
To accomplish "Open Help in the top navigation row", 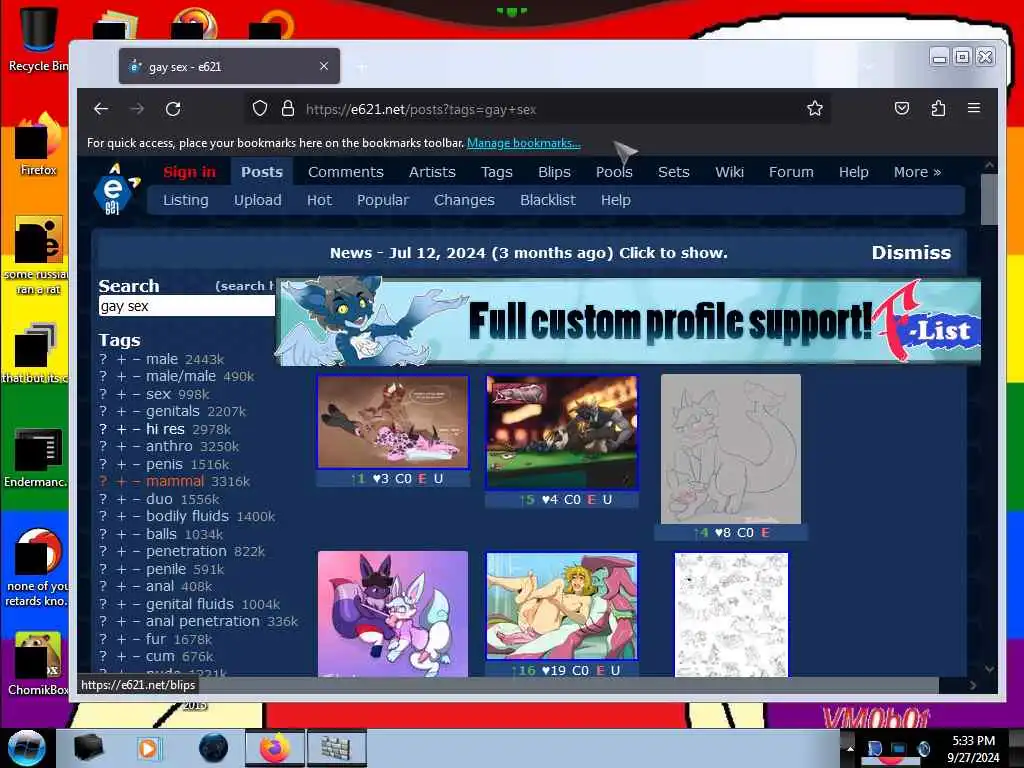I will pyautogui.click(x=853, y=172).
